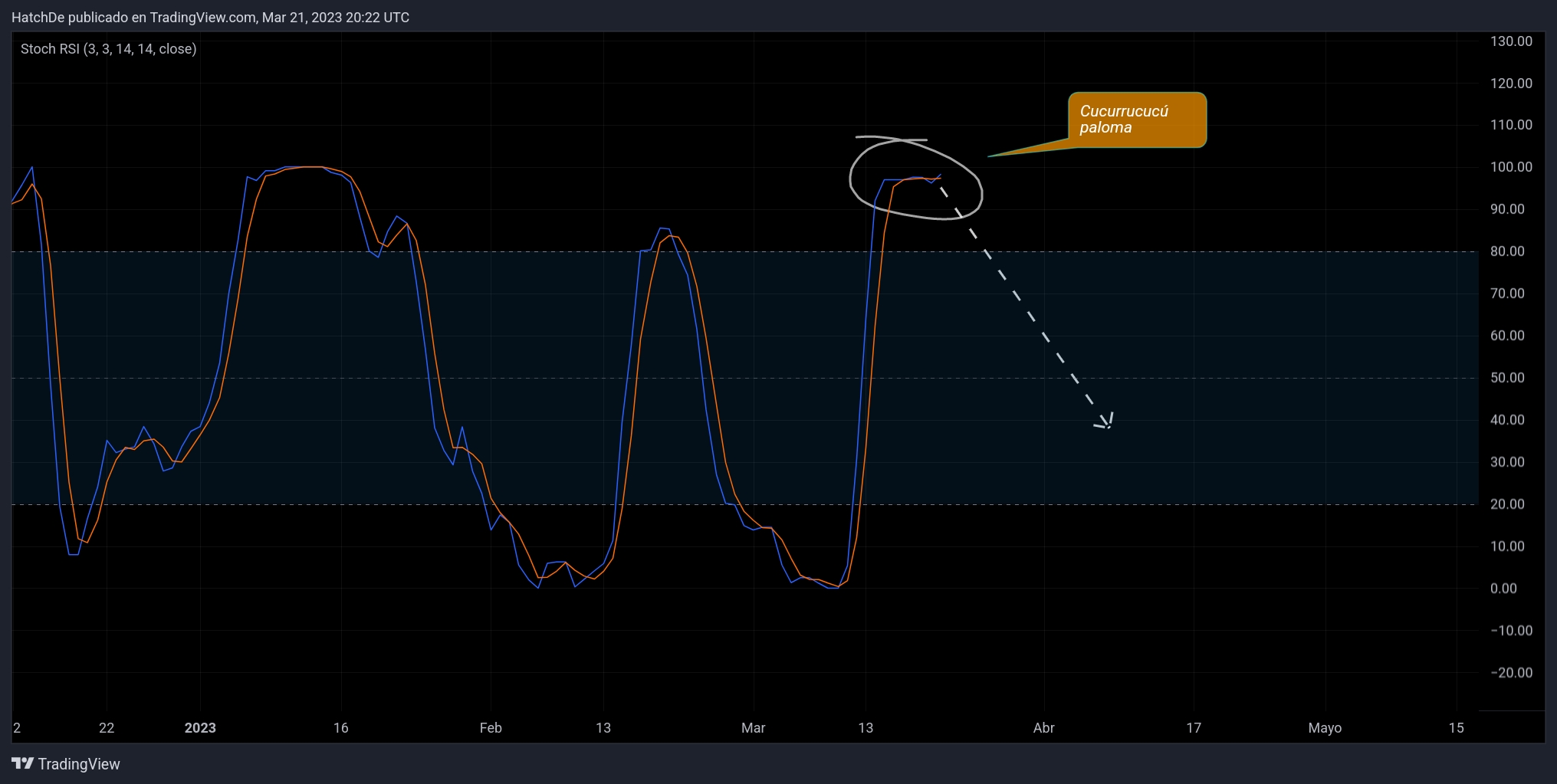Click the Stoch RSI indicator label

pyautogui.click(x=108, y=49)
